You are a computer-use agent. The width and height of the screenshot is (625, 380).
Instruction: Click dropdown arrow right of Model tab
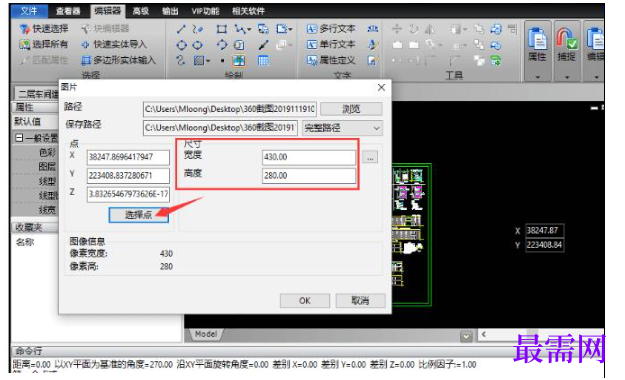pyautogui.click(x=466, y=336)
